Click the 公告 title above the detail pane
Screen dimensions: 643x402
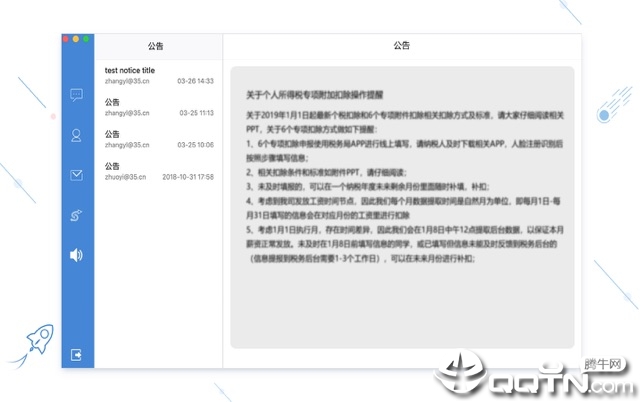[401, 46]
